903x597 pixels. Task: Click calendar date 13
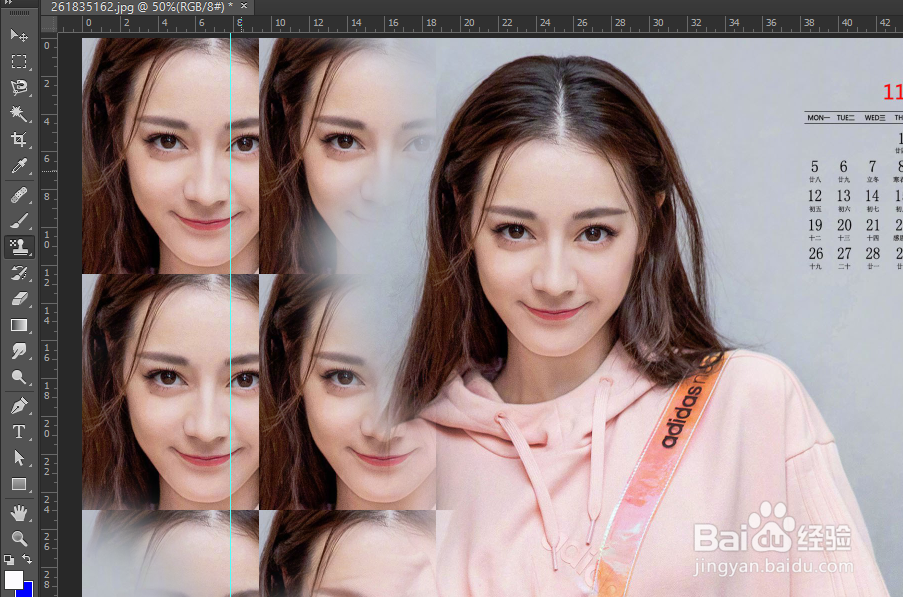point(844,196)
